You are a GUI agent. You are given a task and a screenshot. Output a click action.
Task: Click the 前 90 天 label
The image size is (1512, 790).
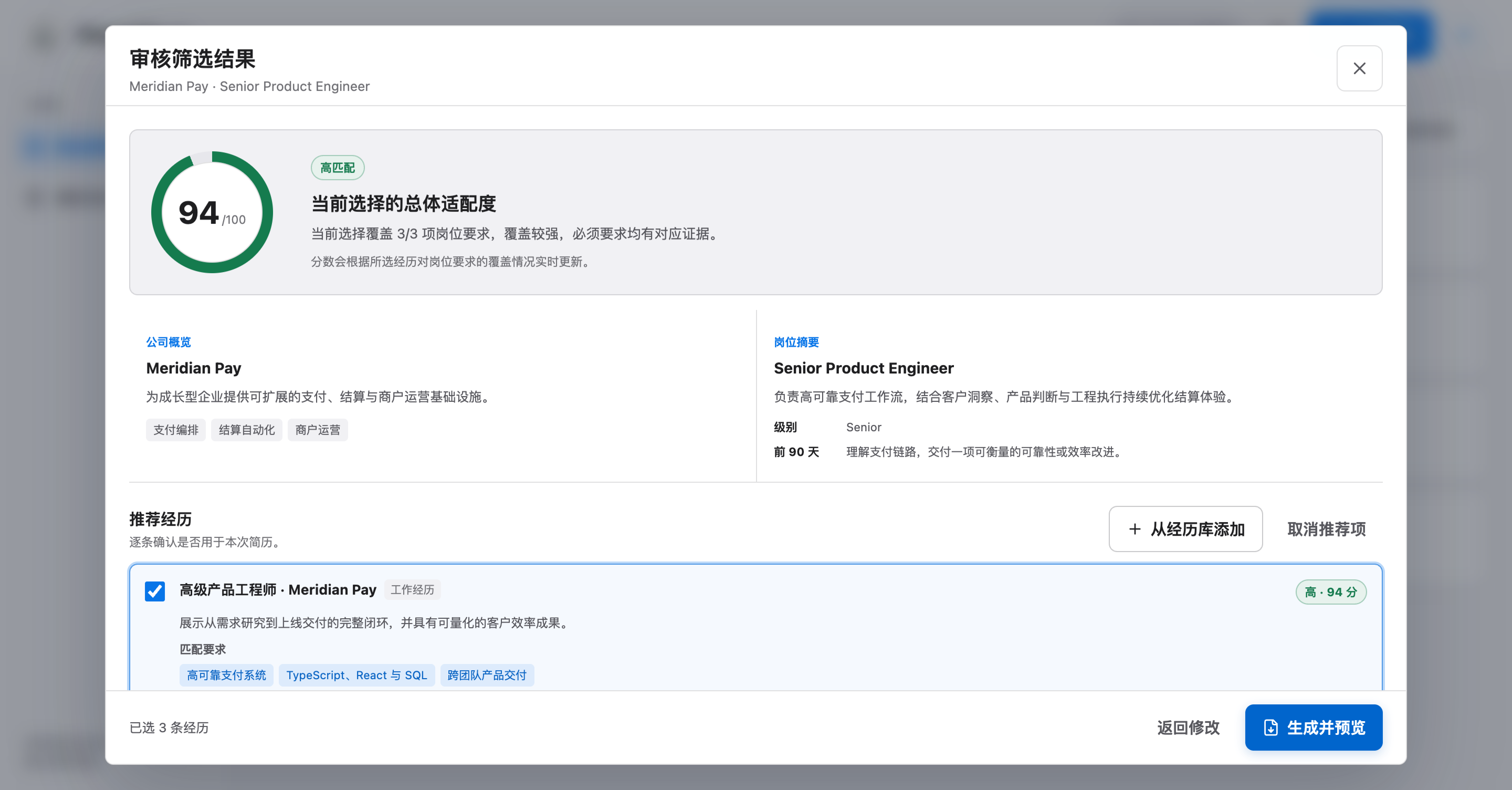click(x=796, y=452)
